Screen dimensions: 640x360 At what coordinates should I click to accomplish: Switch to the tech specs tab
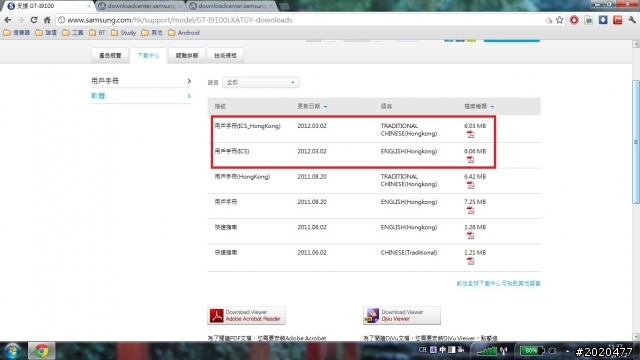[x=225, y=56]
